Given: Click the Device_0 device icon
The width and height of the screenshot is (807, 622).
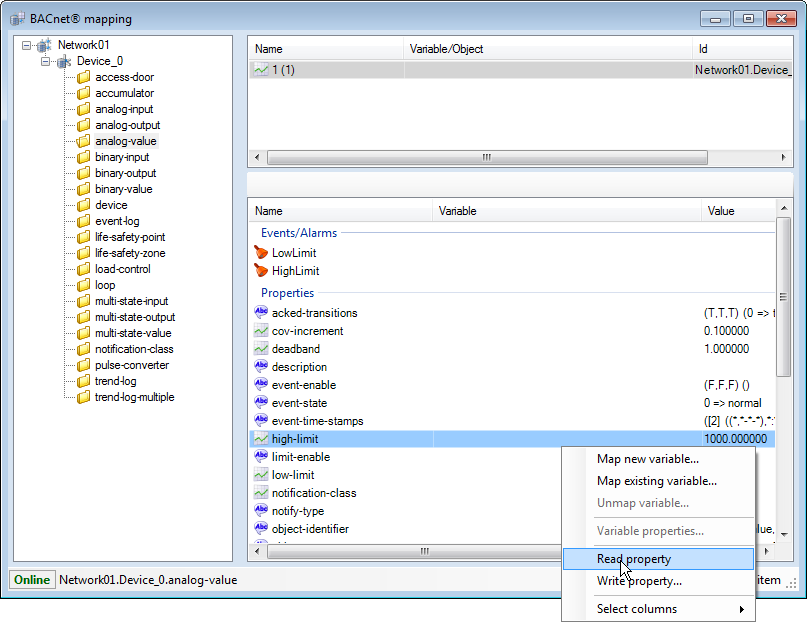Looking at the screenshot, I should pos(64,61).
